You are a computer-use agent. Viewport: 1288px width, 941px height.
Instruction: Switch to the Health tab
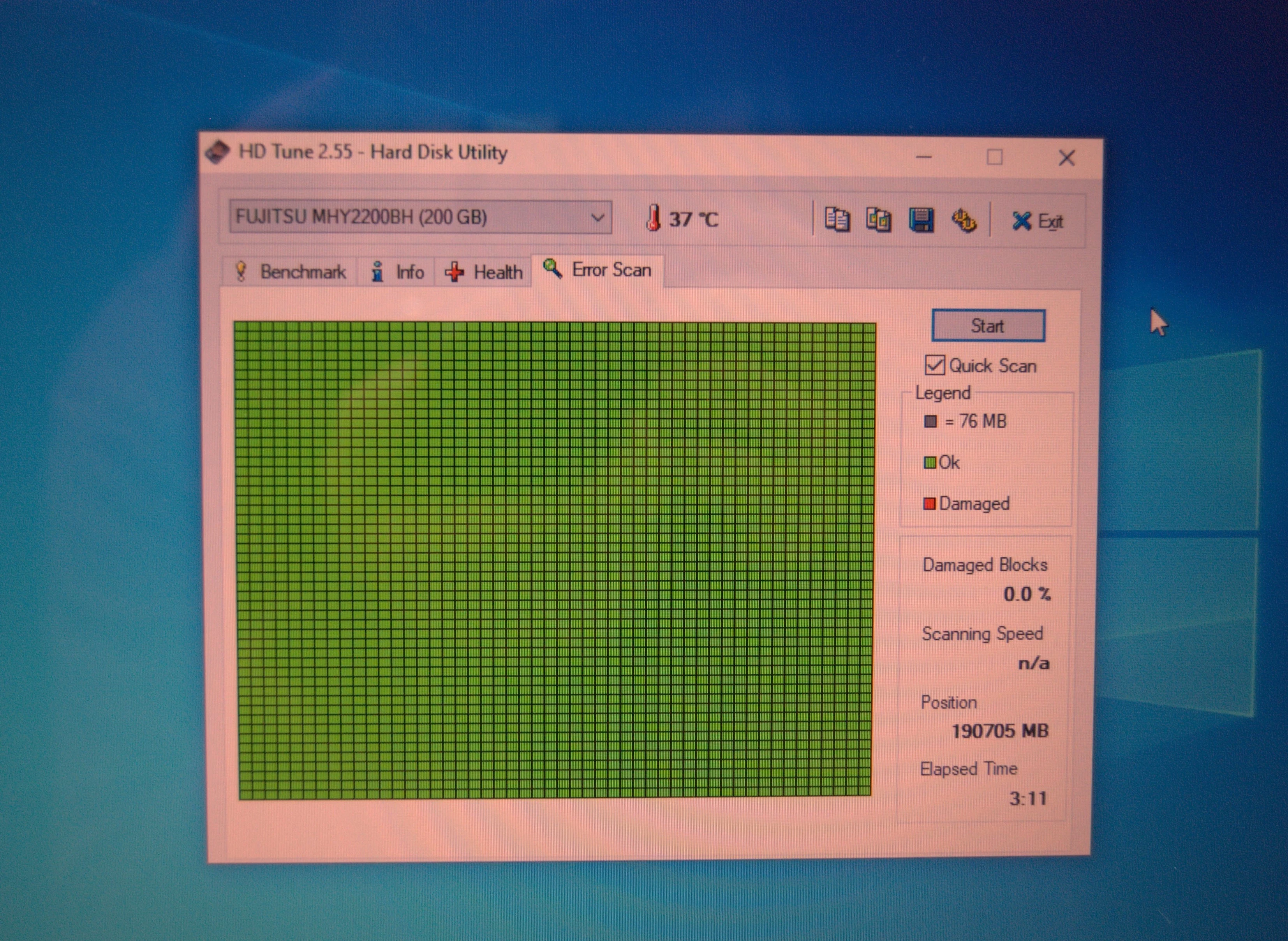[x=484, y=272]
